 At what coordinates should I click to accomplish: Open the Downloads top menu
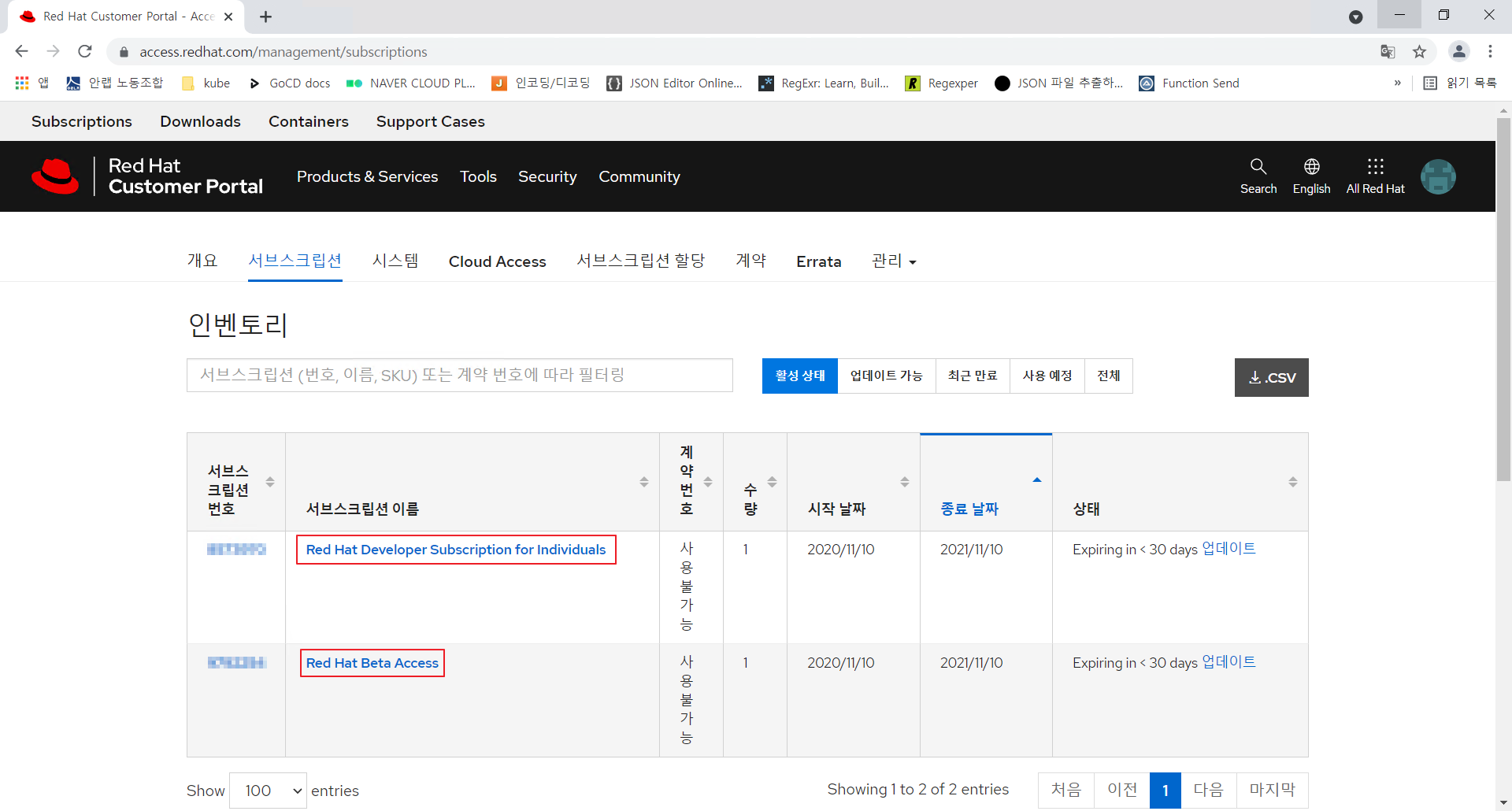[x=200, y=121]
